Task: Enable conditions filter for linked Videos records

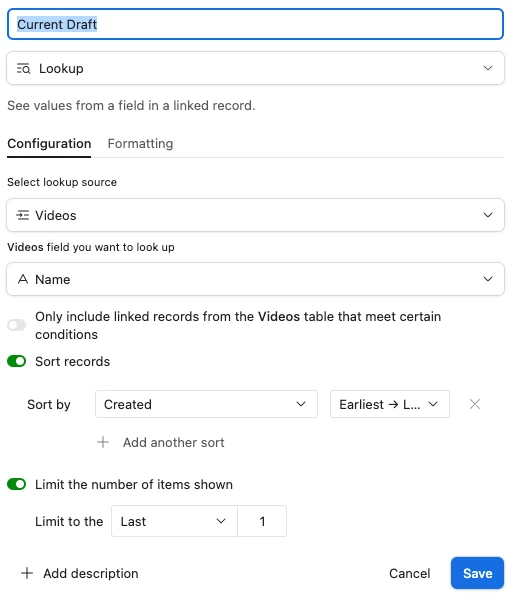Action: click(x=16, y=325)
